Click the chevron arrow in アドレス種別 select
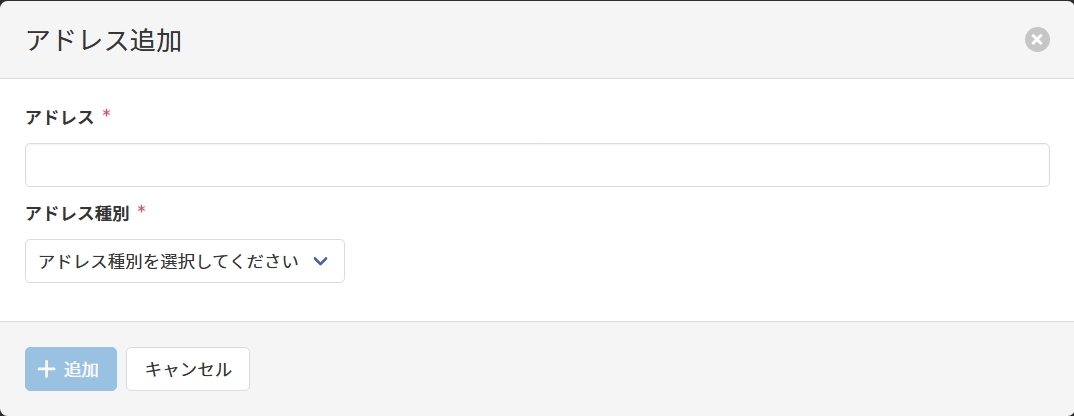1074x416 pixels. (x=320, y=261)
